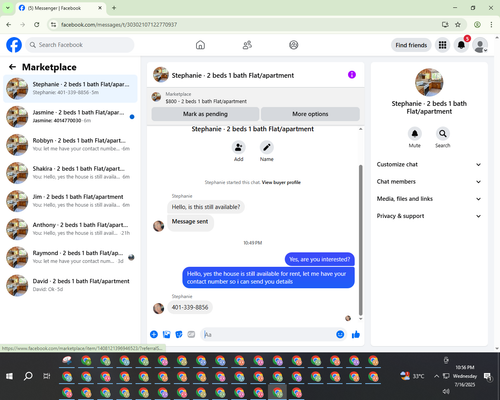Screen dimensions: 500x400
Task: Open the account profile menu
Action: coord(480,45)
